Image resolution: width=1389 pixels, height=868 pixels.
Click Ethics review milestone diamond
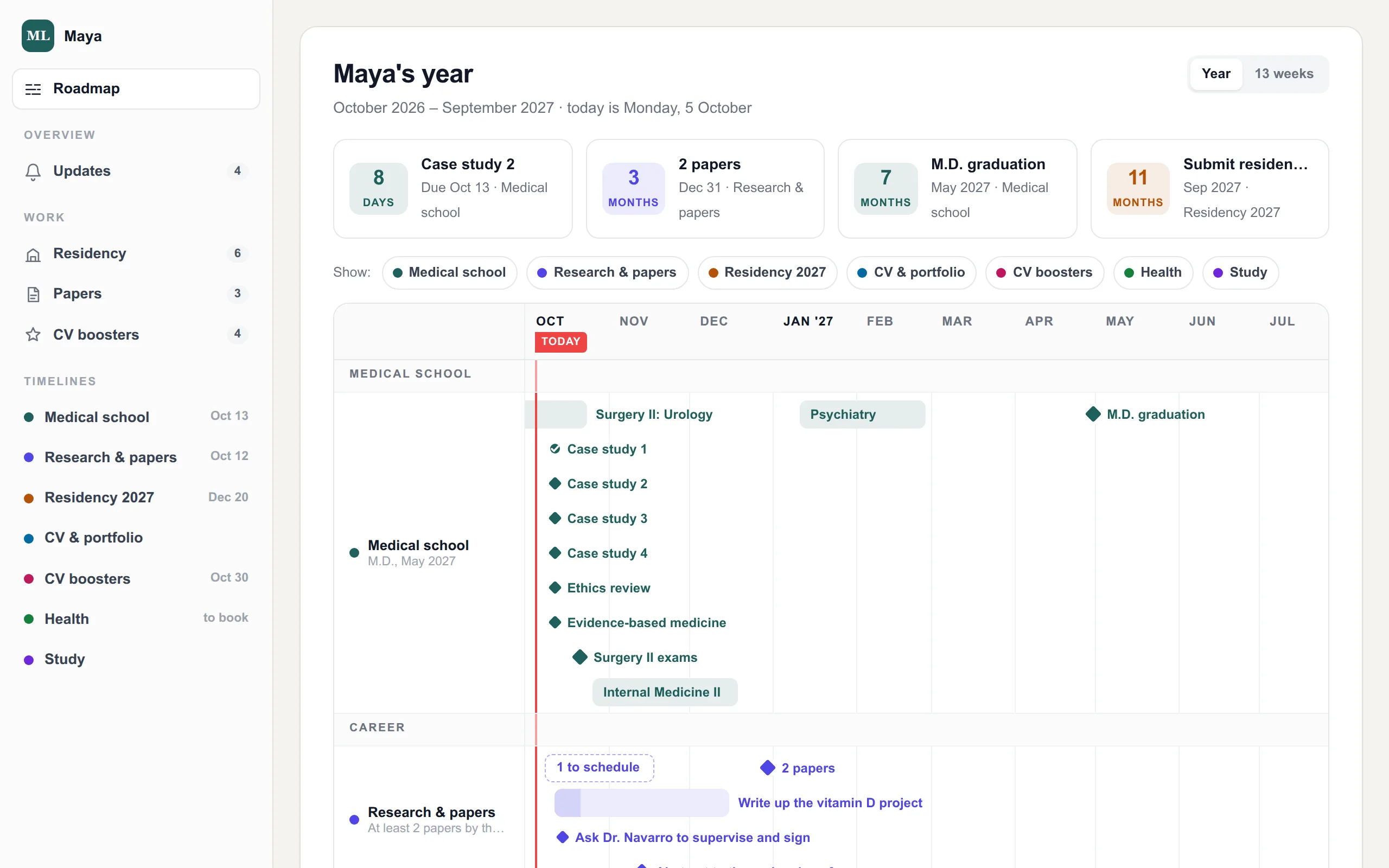(x=555, y=588)
